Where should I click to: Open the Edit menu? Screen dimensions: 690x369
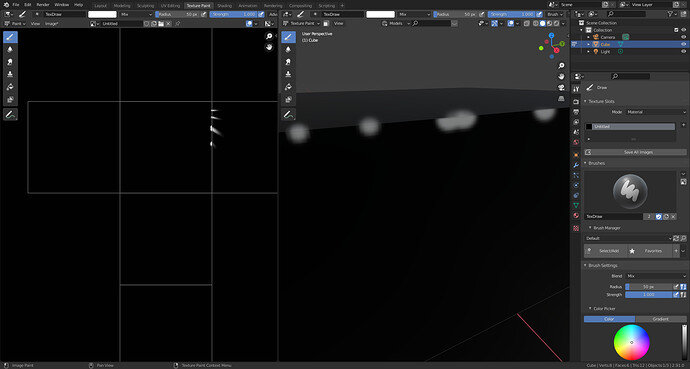[27, 4]
